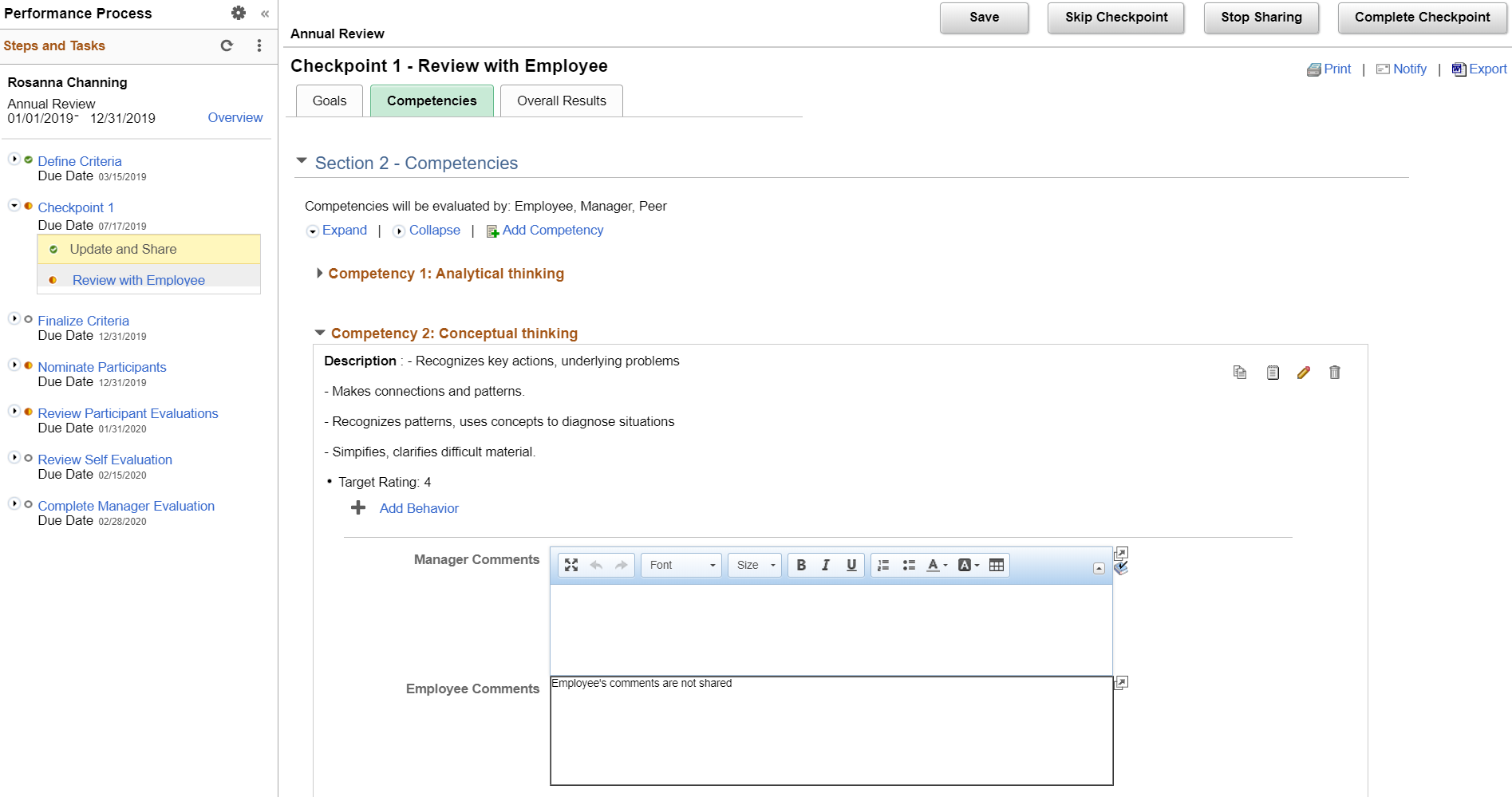Click the Export Word icon
Image resolution: width=1512 pixels, height=797 pixels.
click(x=1459, y=69)
